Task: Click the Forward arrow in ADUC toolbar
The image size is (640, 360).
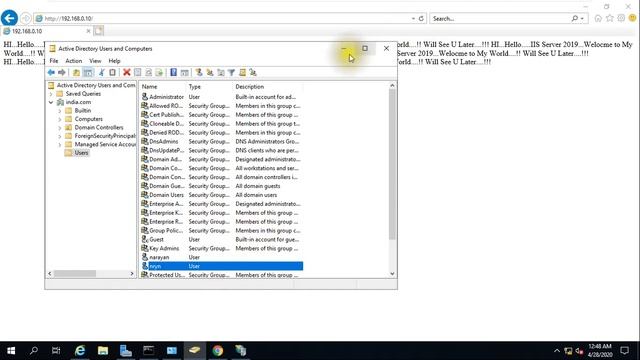Action: (62, 73)
